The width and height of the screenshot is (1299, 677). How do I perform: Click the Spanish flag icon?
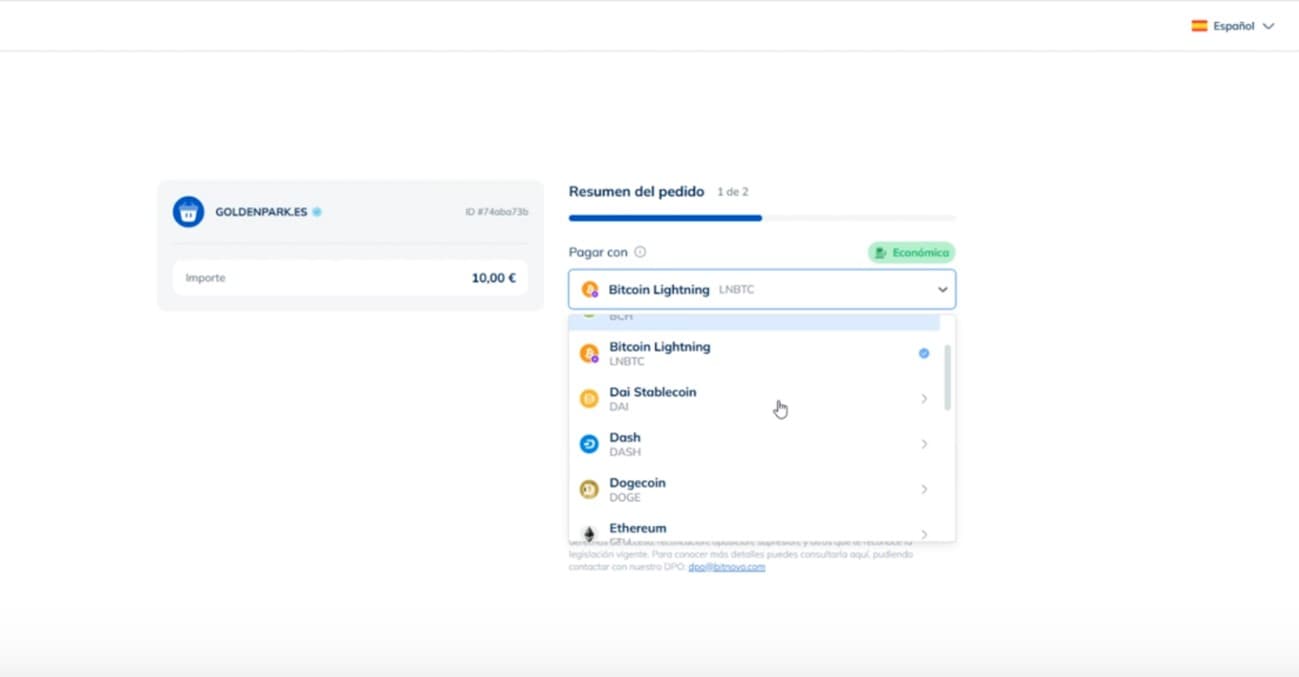(x=1199, y=26)
